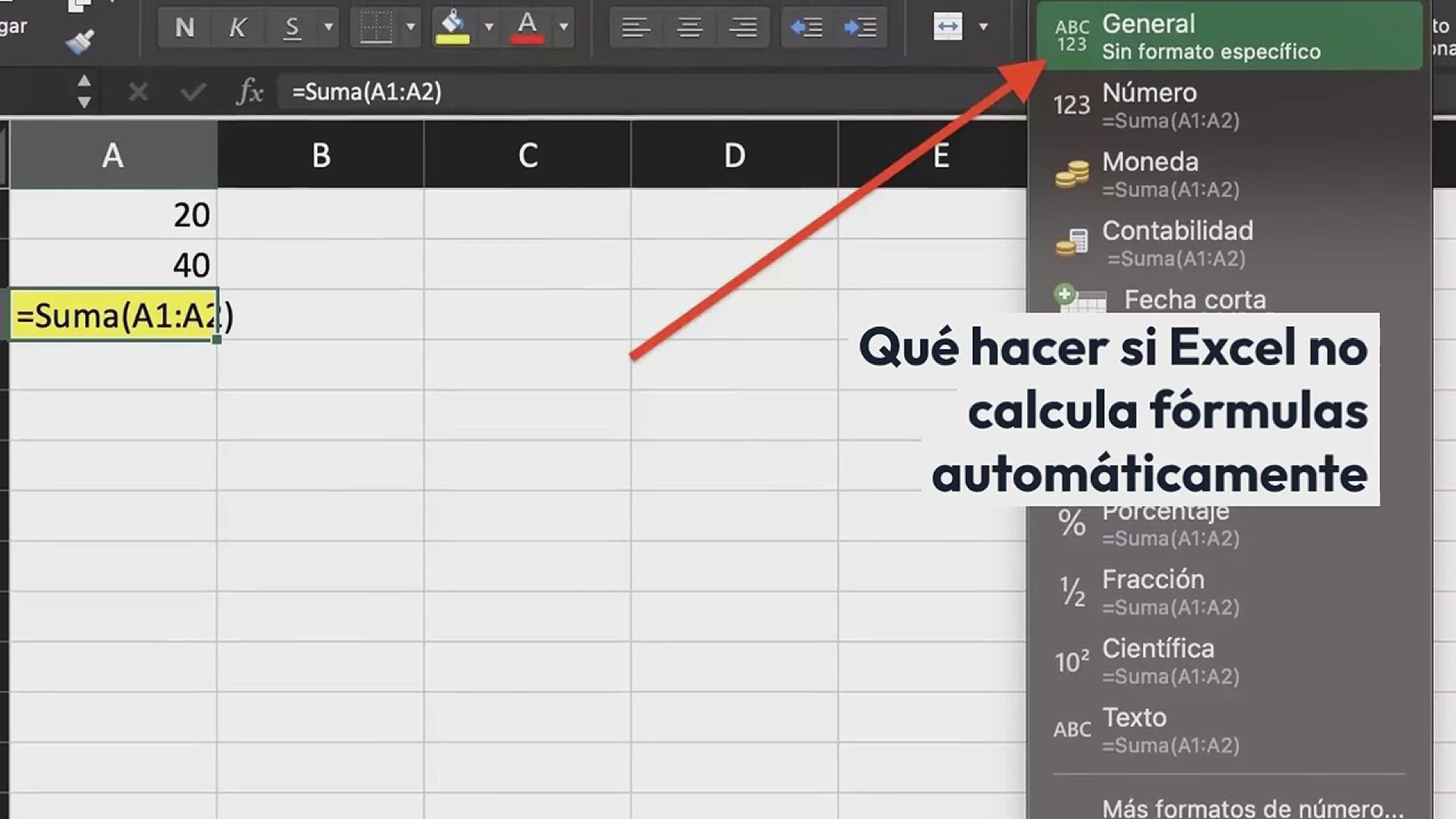Cancel the formula entry (X)
This screenshot has width=1456, height=819.
click(x=138, y=93)
